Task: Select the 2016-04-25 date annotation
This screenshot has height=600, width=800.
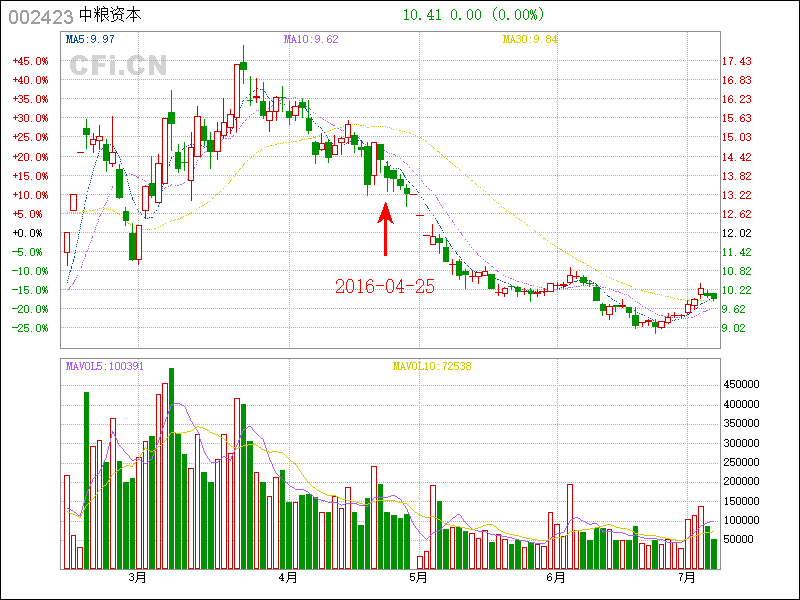Action: tap(384, 287)
